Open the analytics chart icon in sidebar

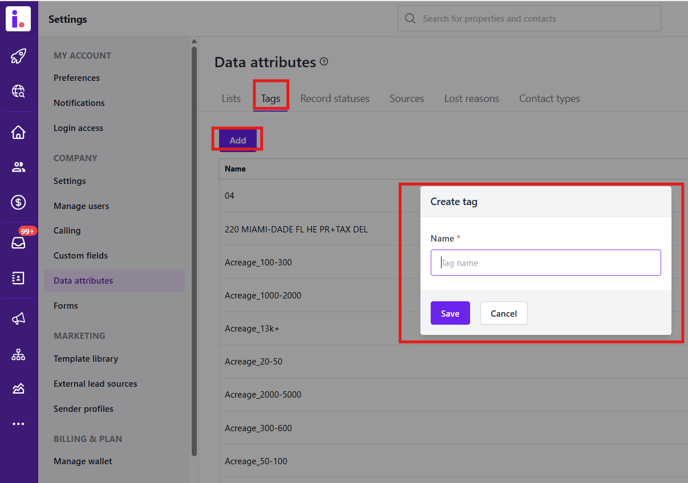point(18,389)
